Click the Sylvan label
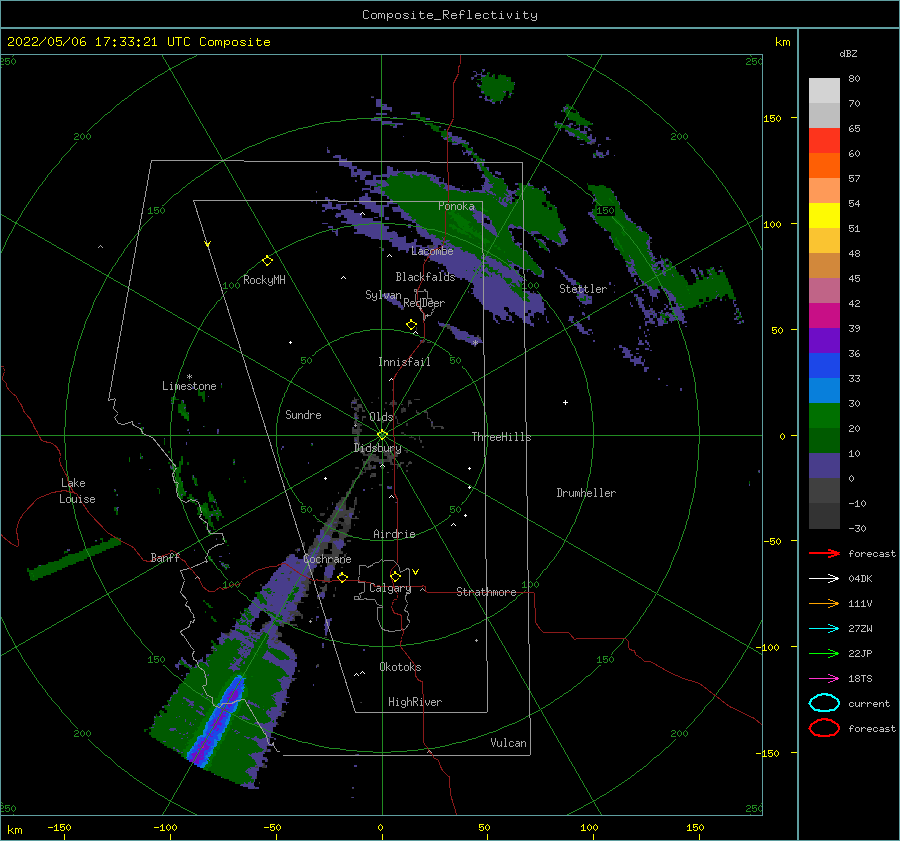900x841 pixels. coord(383,295)
